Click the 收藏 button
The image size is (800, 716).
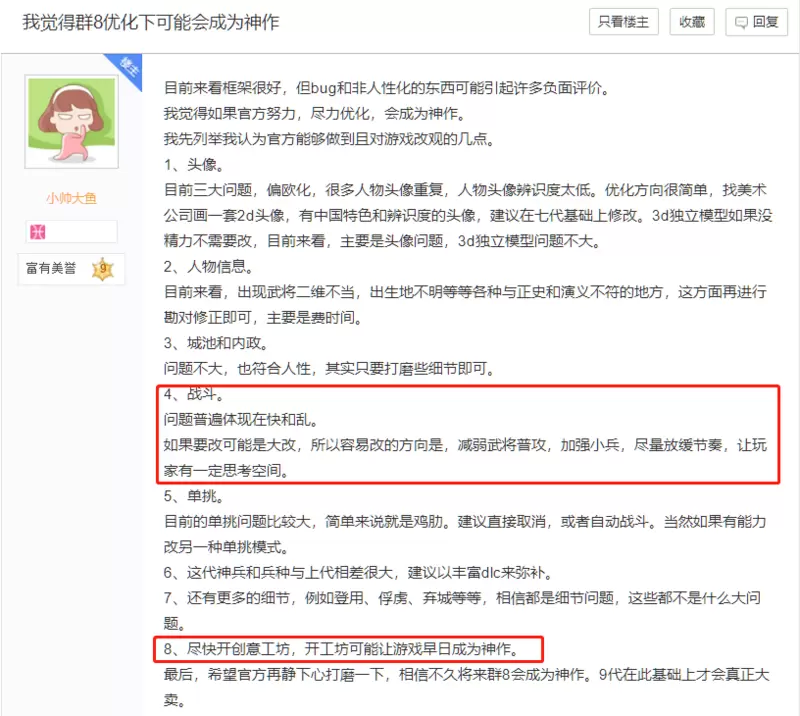tap(692, 22)
